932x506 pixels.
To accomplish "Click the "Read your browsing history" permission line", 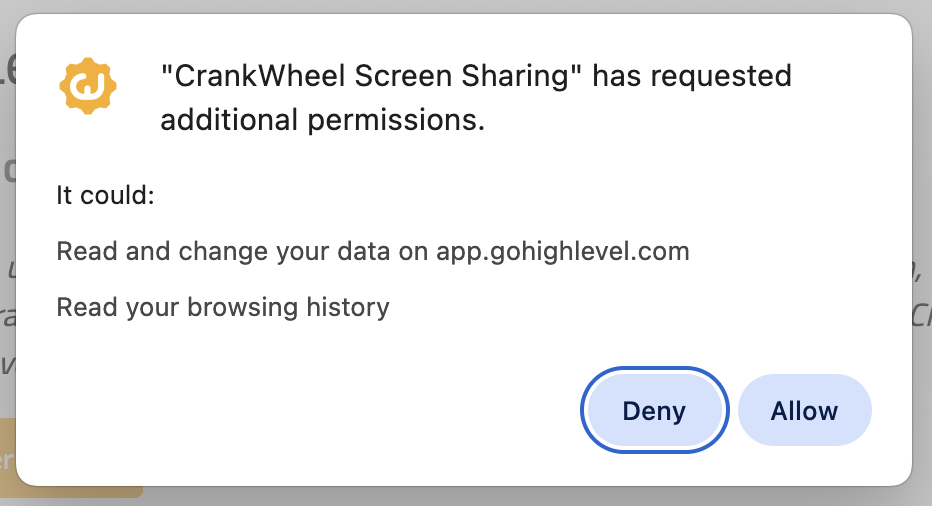I will click(x=222, y=306).
